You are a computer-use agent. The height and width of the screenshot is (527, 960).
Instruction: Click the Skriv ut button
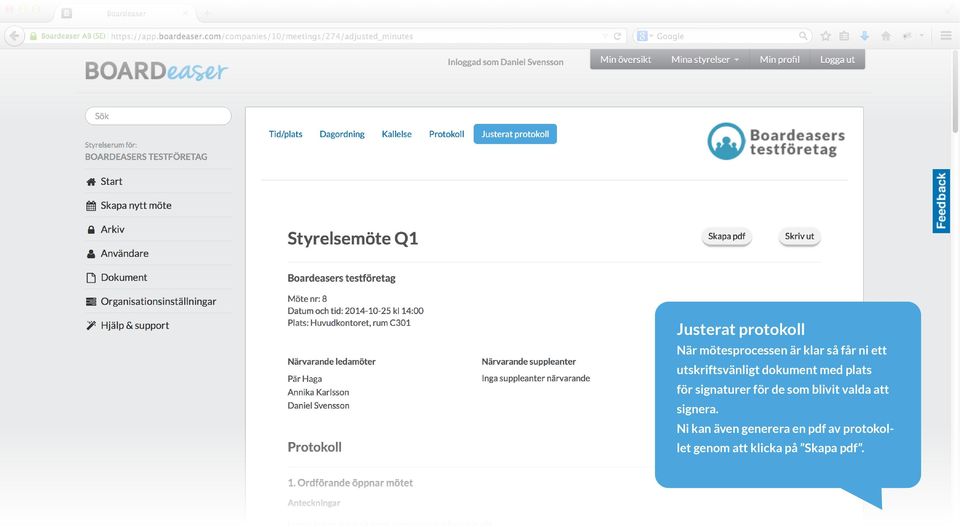799,236
